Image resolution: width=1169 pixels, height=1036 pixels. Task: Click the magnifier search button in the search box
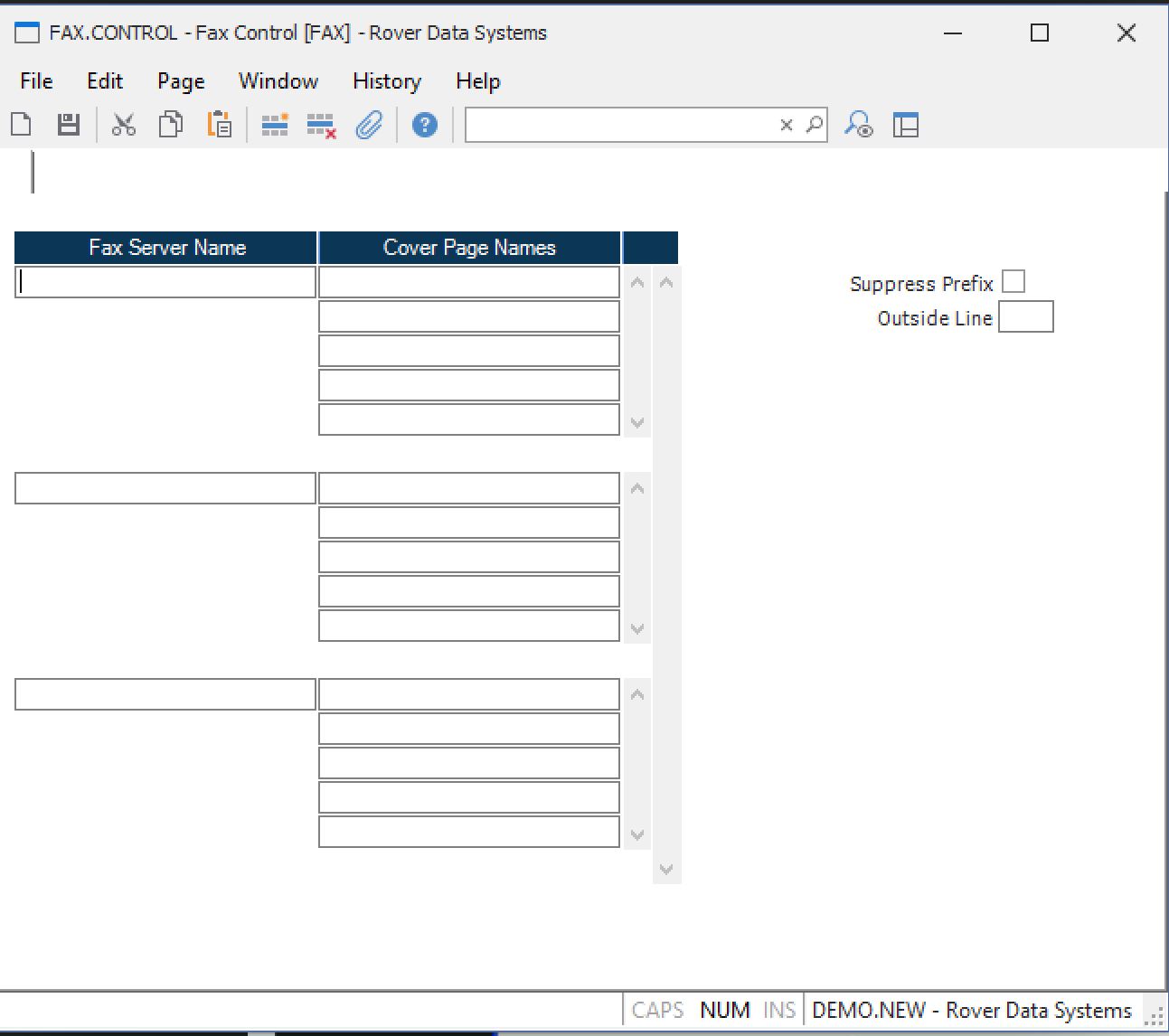814,125
